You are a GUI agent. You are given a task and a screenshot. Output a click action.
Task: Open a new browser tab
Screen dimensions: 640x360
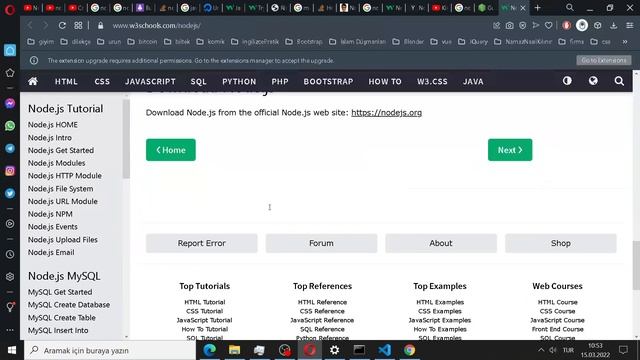(538, 7)
